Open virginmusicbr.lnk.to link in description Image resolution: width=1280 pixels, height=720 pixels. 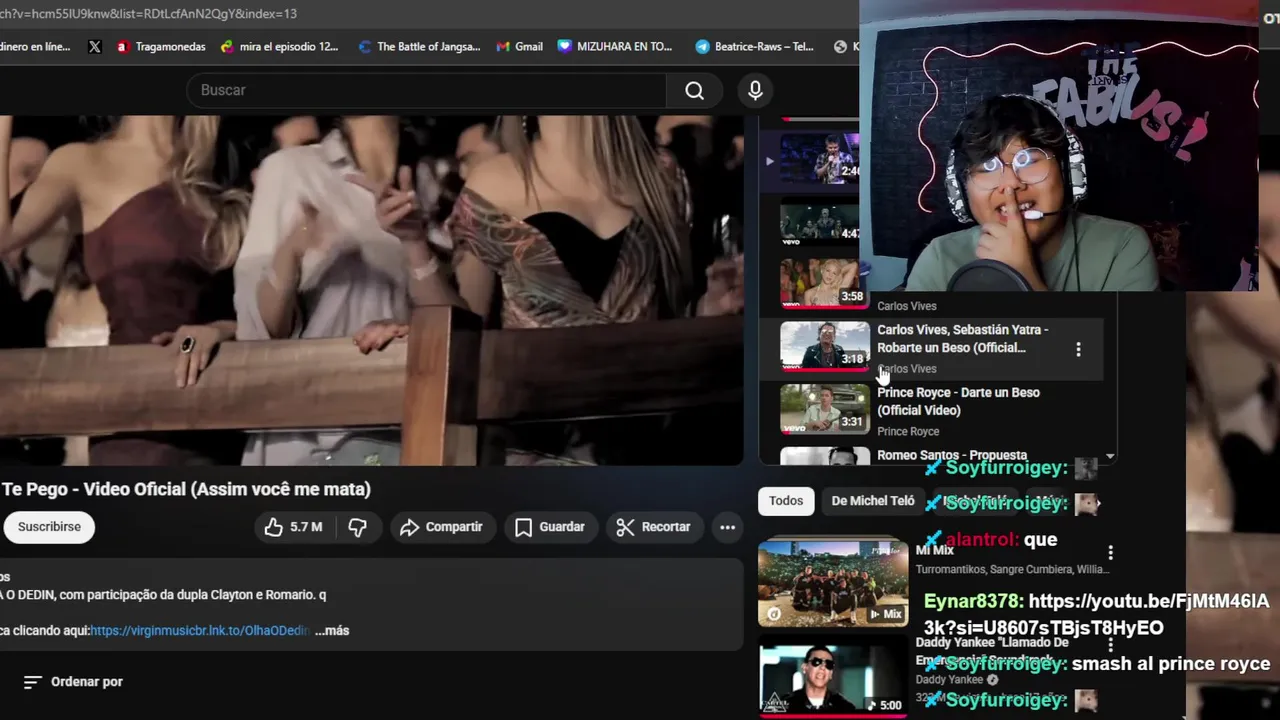pos(200,631)
